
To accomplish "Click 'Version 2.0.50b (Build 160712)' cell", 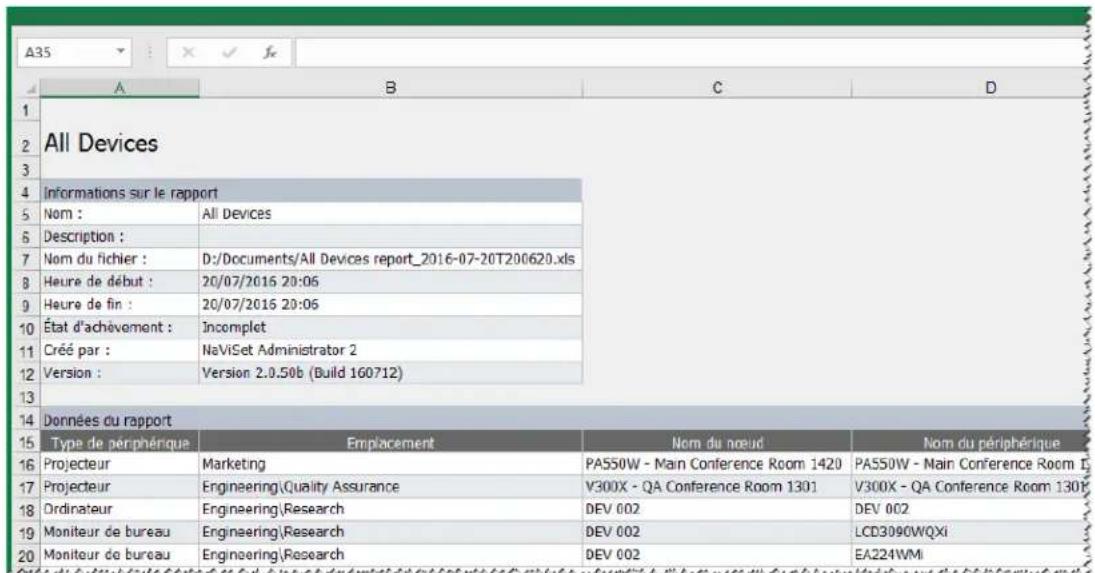I will coord(390,373).
